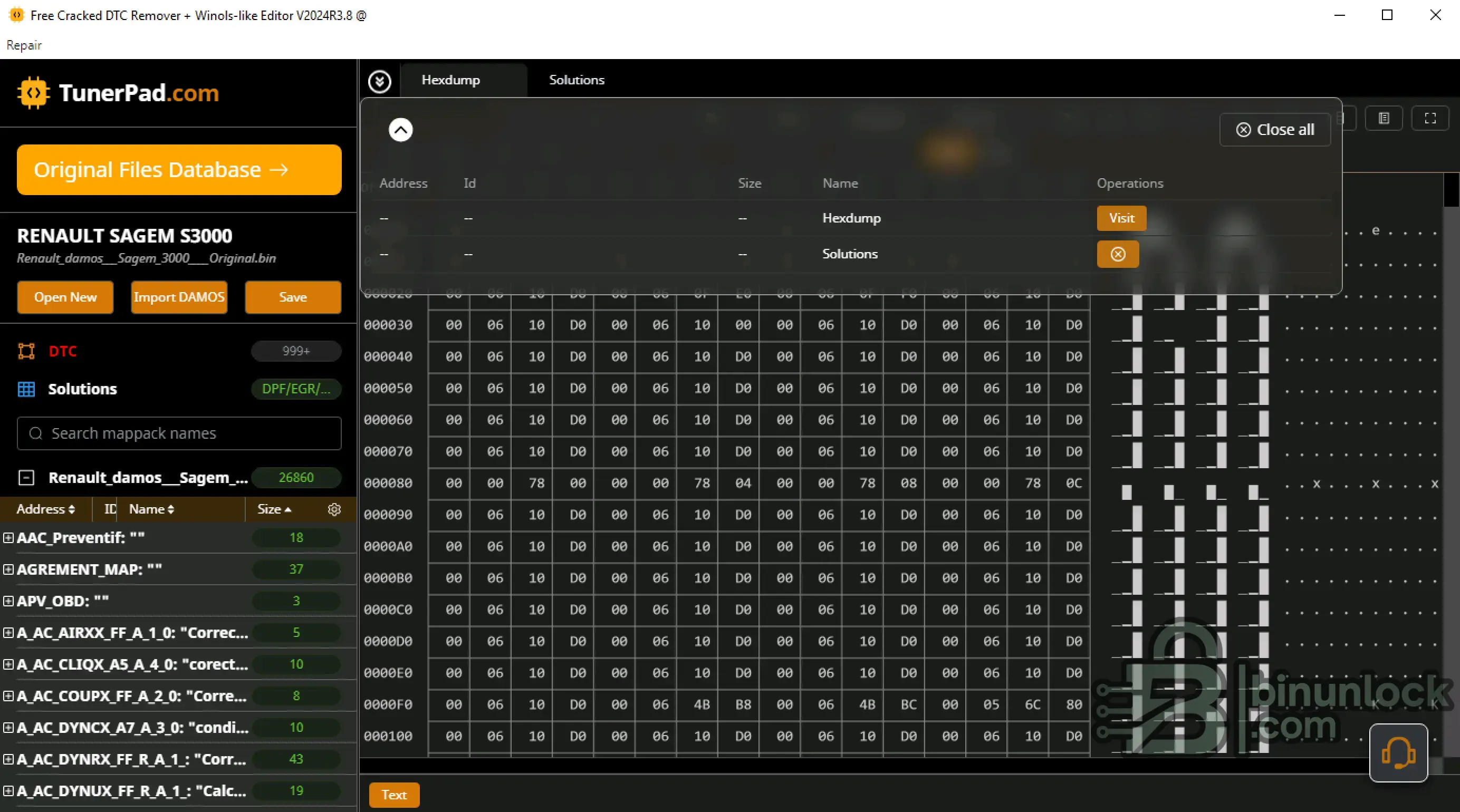Close the Solutions tab using its circled X
This screenshot has width=1460, height=812.
coord(1118,254)
